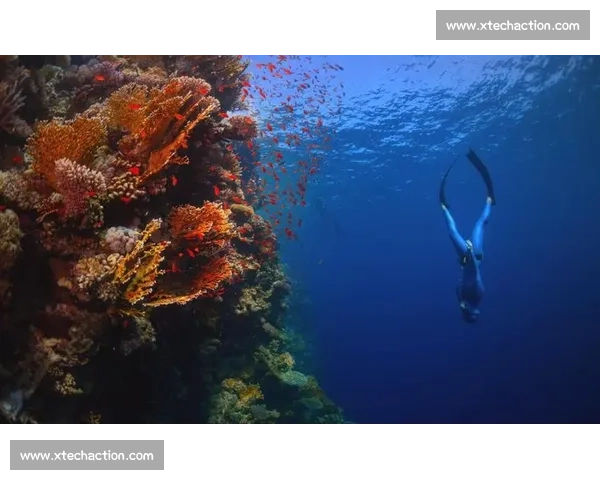Click the diver's head near the mask
The width and height of the screenshot is (600, 480).
pyautogui.click(x=469, y=310)
